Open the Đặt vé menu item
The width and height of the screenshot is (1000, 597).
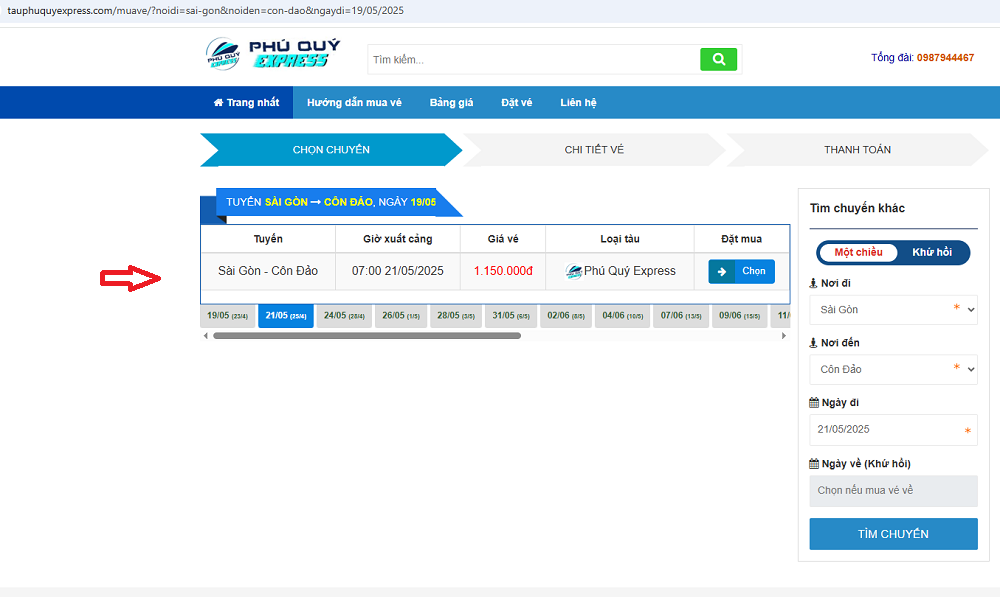click(x=517, y=103)
